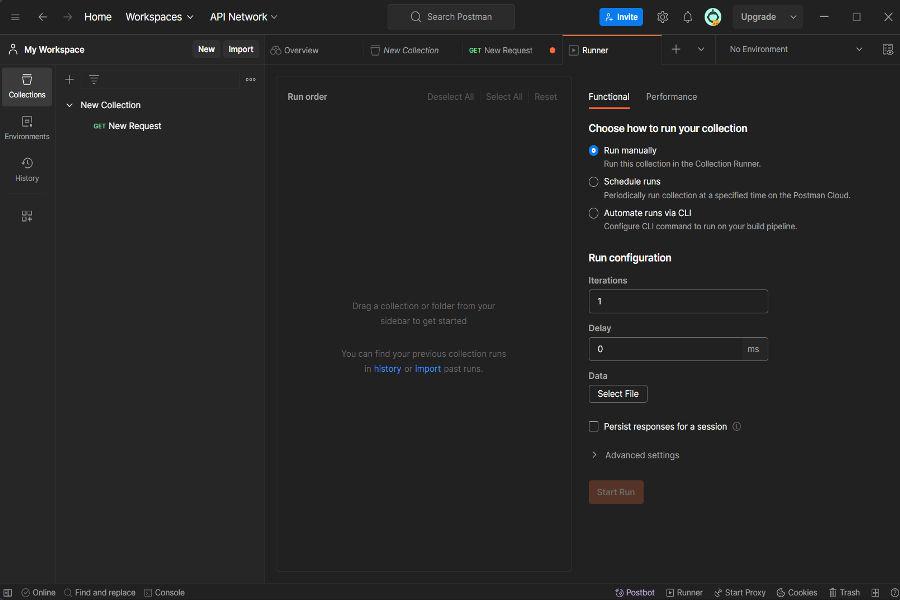Open the No Environment selector
This screenshot has width=900, height=600.
click(x=796, y=49)
